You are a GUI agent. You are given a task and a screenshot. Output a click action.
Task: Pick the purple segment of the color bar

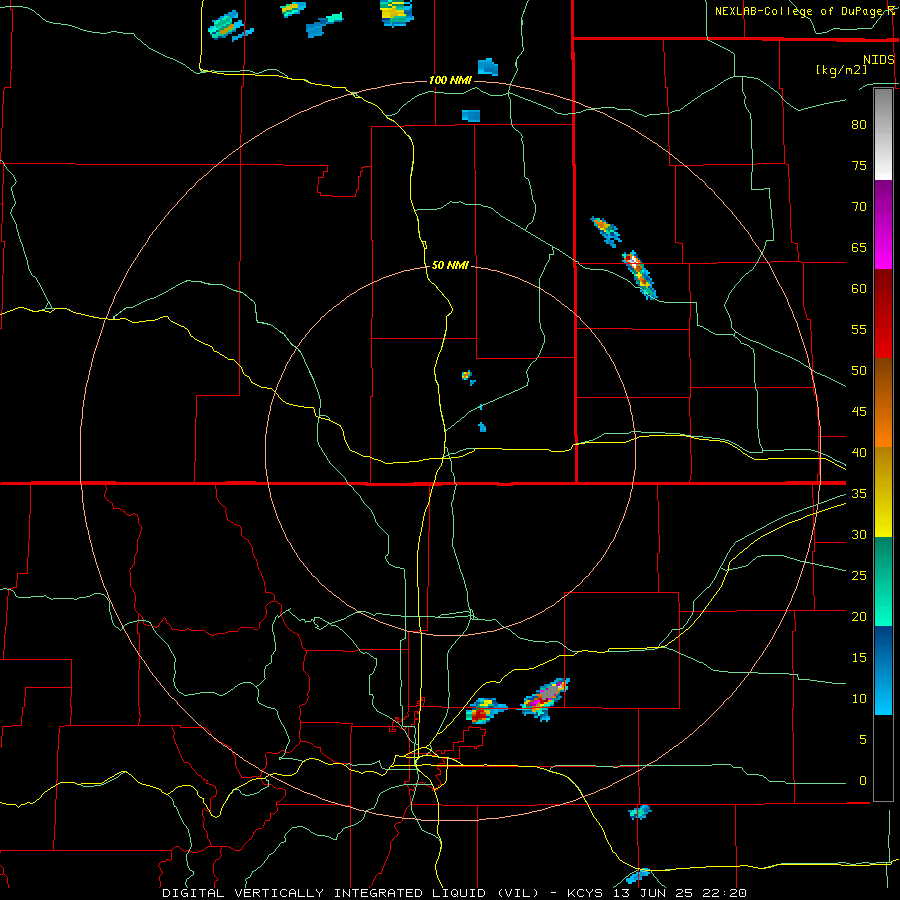point(883,224)
